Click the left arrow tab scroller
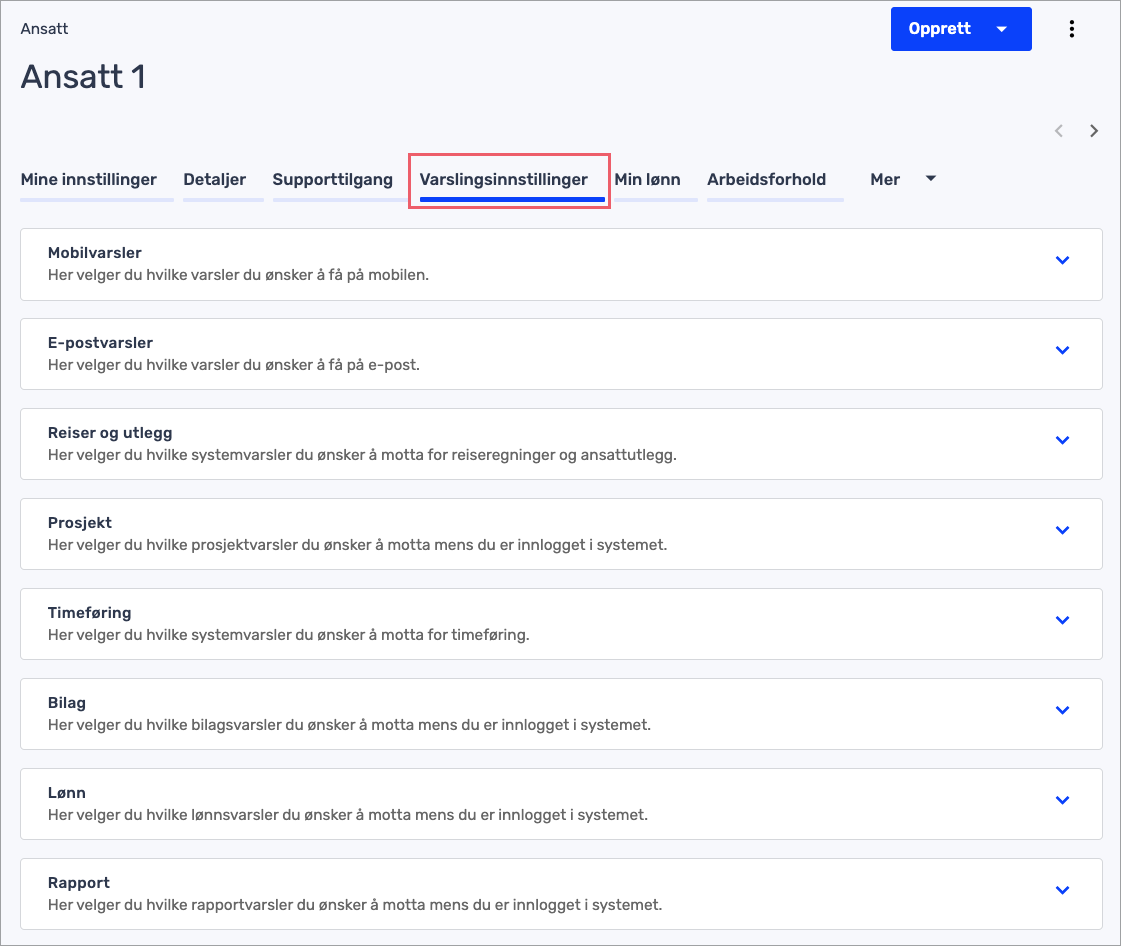1121x946 pixels. [1059, 131]
